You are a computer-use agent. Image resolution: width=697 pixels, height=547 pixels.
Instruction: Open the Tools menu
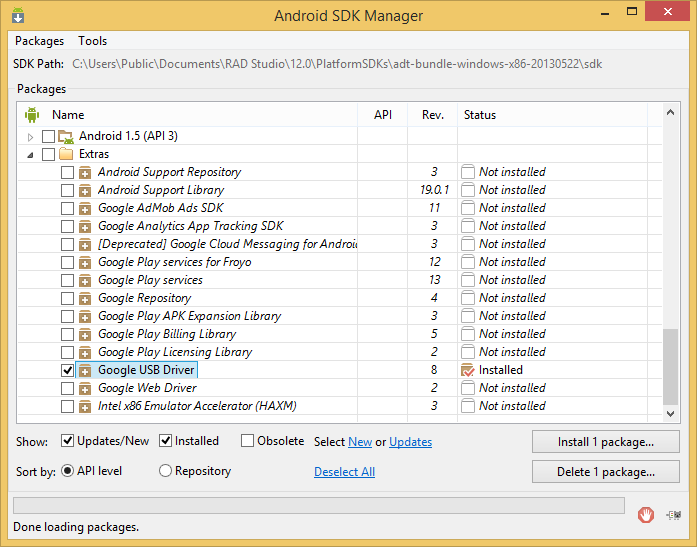(x=92, y=41)
